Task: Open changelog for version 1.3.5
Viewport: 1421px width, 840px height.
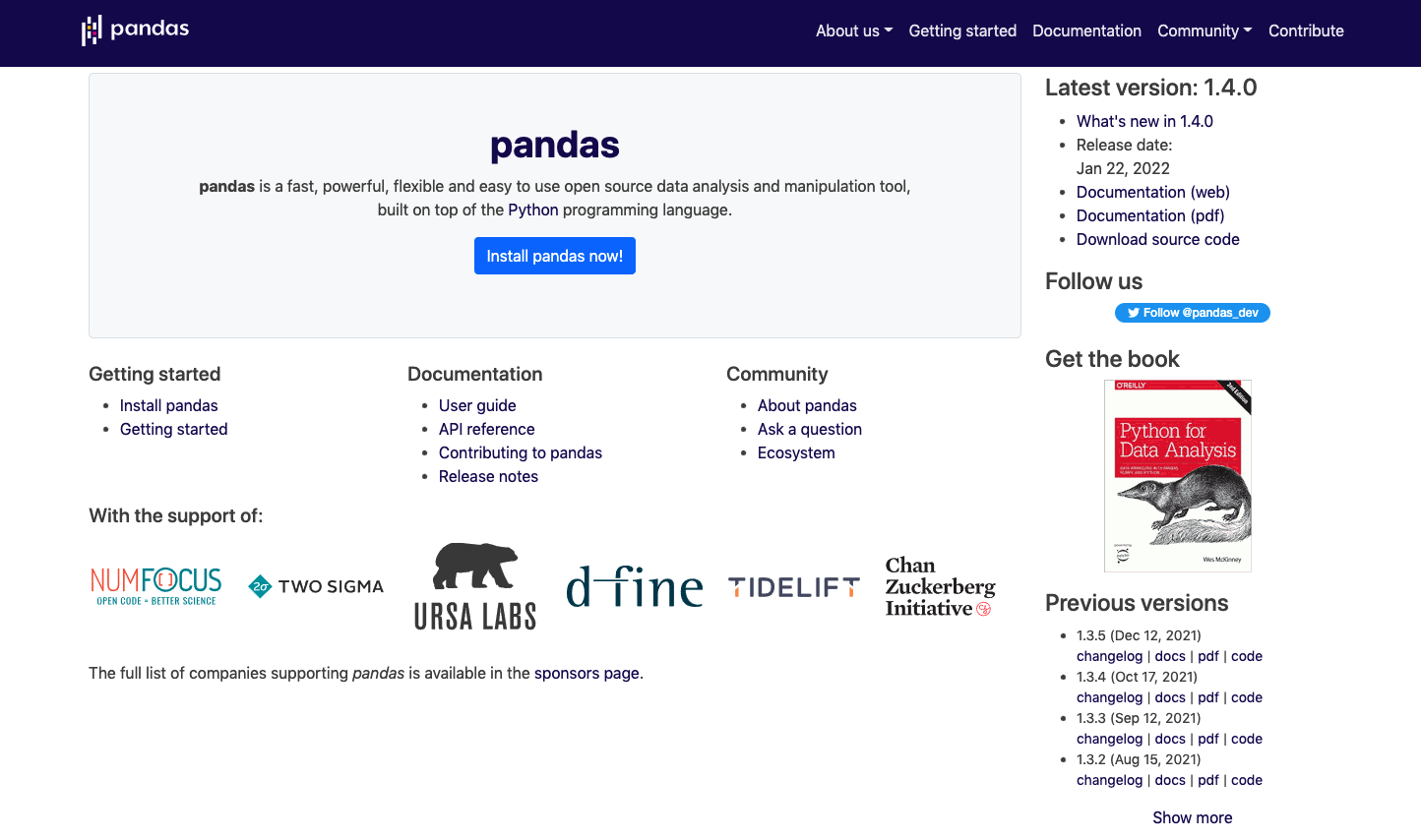Action: 1109,656
